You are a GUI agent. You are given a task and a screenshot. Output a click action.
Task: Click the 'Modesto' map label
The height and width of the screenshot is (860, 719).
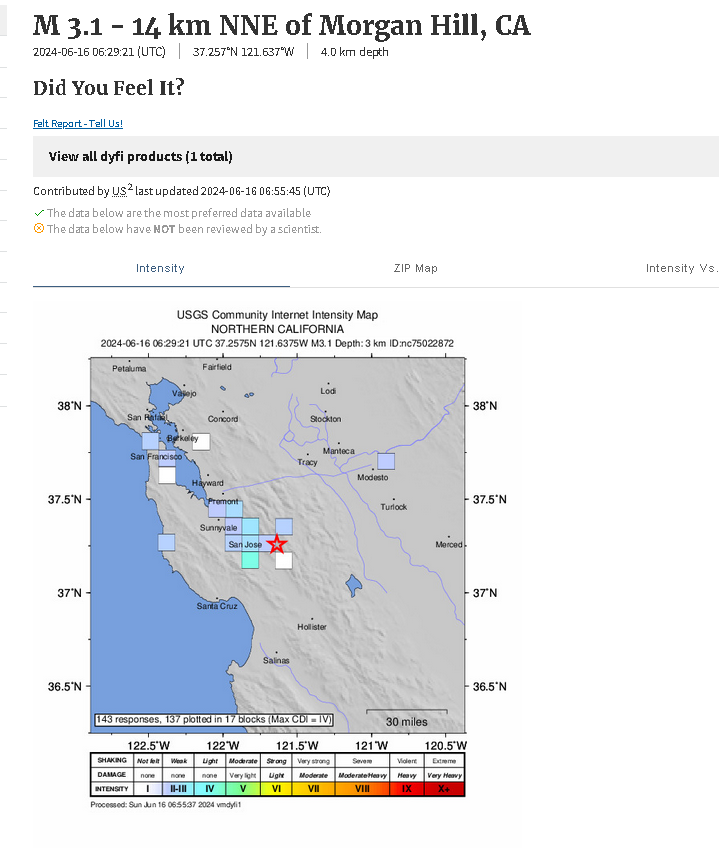(x=373, y=478)
